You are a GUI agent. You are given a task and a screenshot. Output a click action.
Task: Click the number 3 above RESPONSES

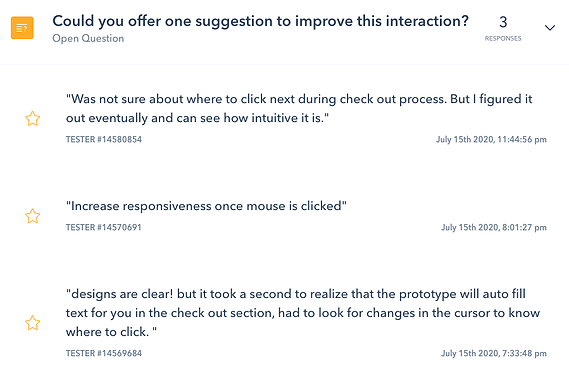(503, 22)
